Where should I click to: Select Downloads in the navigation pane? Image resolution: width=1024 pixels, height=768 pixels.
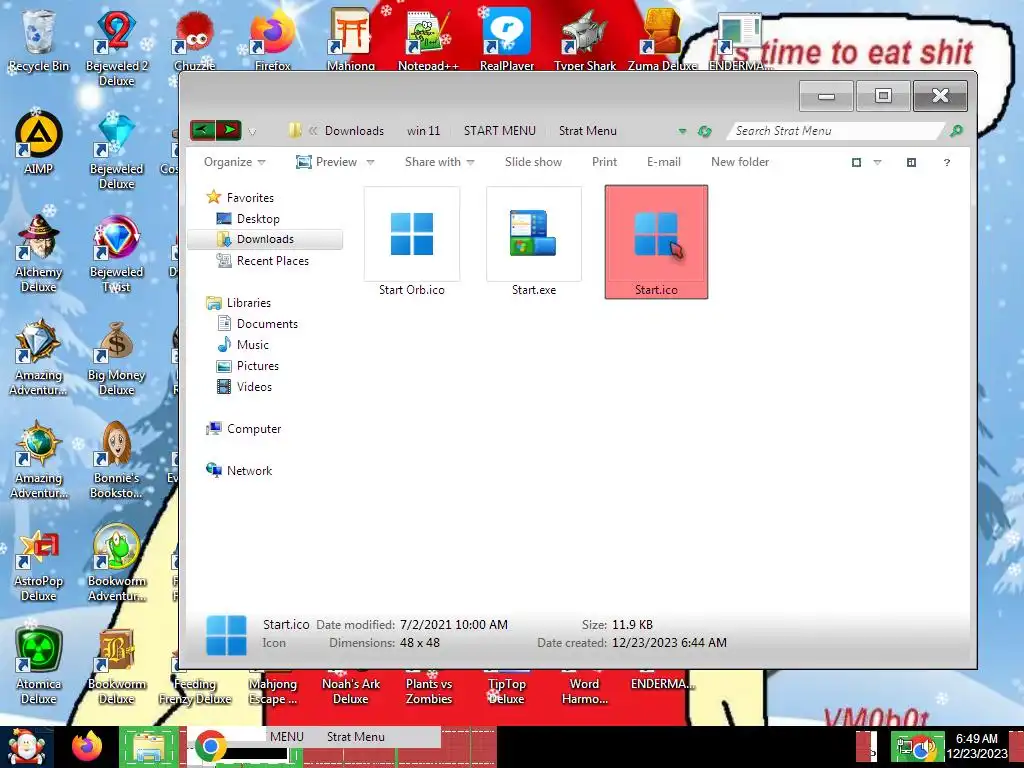pos(265,239)
